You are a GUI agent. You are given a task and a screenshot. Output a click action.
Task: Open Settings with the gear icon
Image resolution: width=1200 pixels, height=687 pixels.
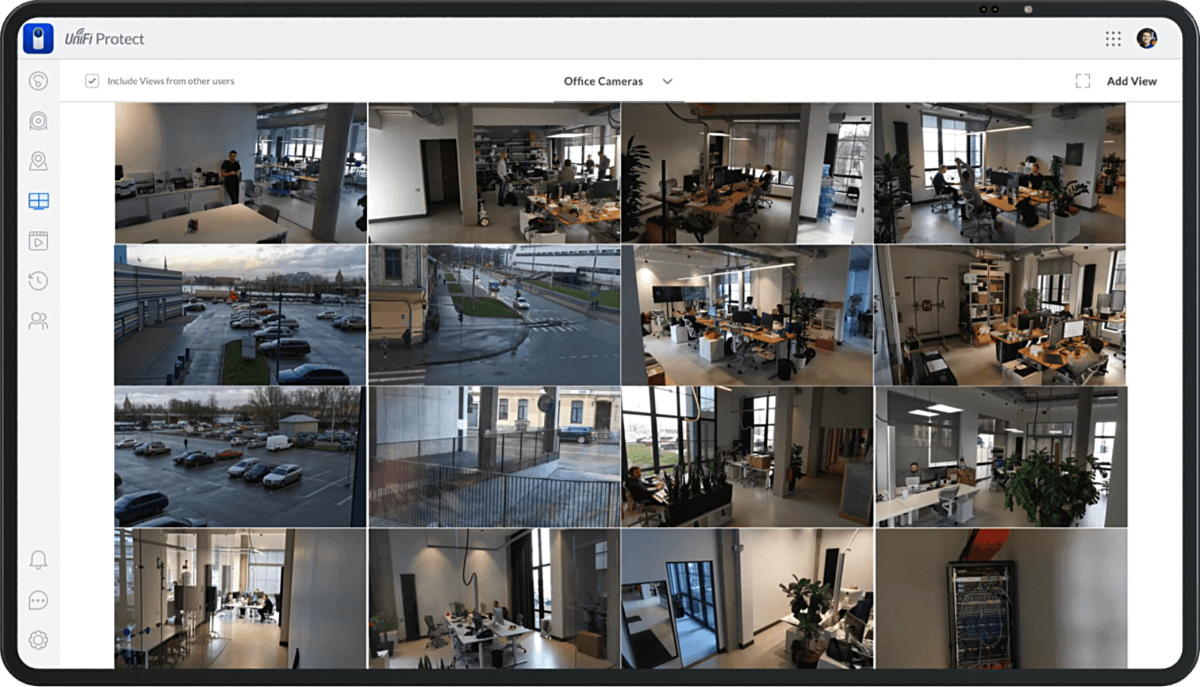click(38, 639)
